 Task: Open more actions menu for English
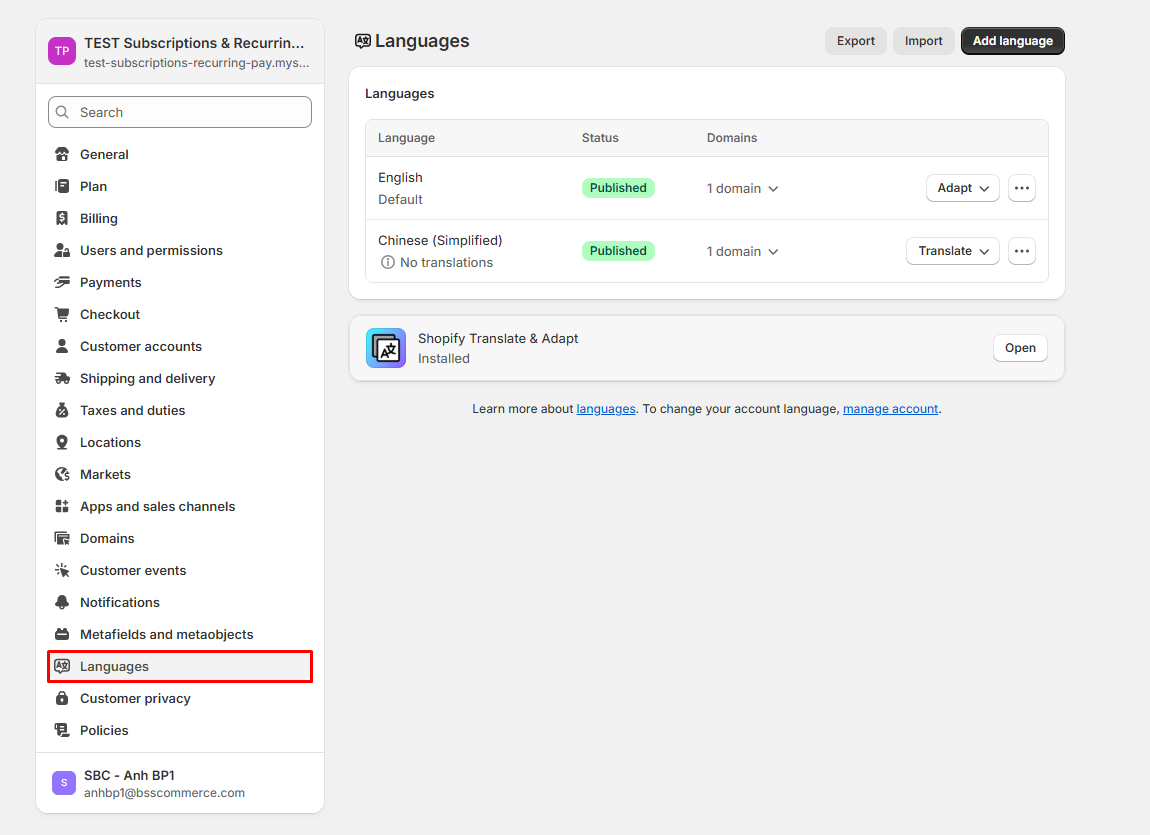pyautogui.click(x=1021, y=188)
